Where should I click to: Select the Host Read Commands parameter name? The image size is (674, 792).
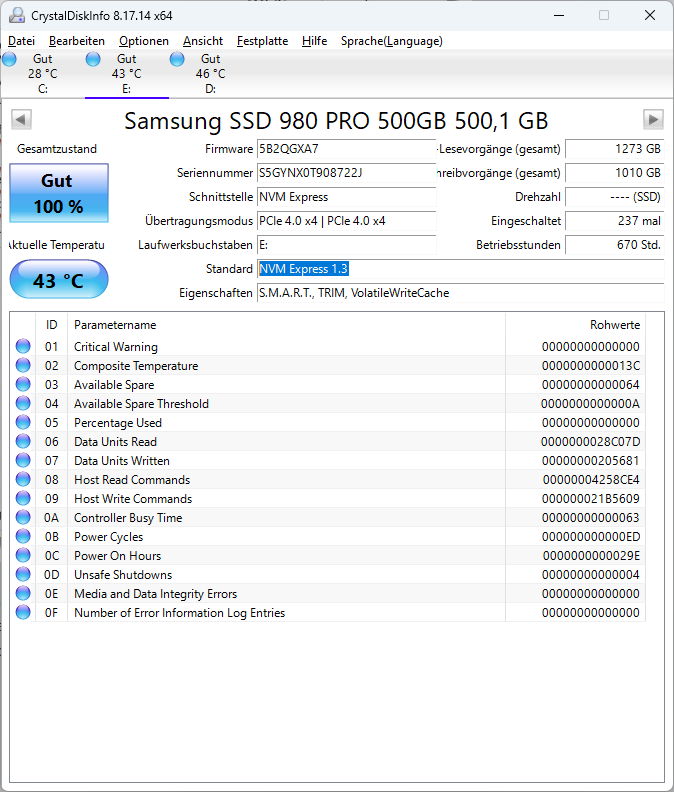[132, 480]
